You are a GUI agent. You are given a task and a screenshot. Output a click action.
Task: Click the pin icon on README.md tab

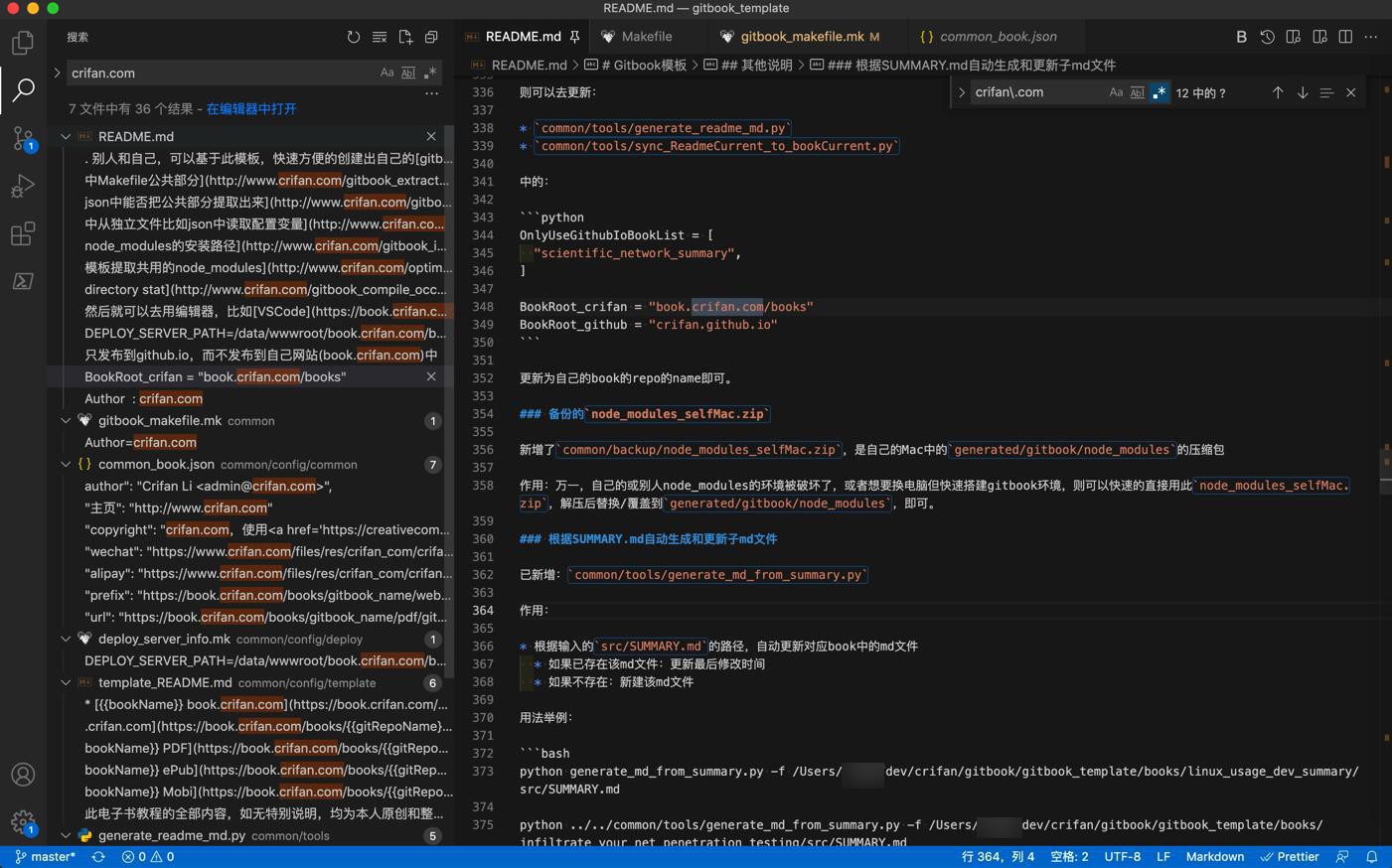pos(574,37)
